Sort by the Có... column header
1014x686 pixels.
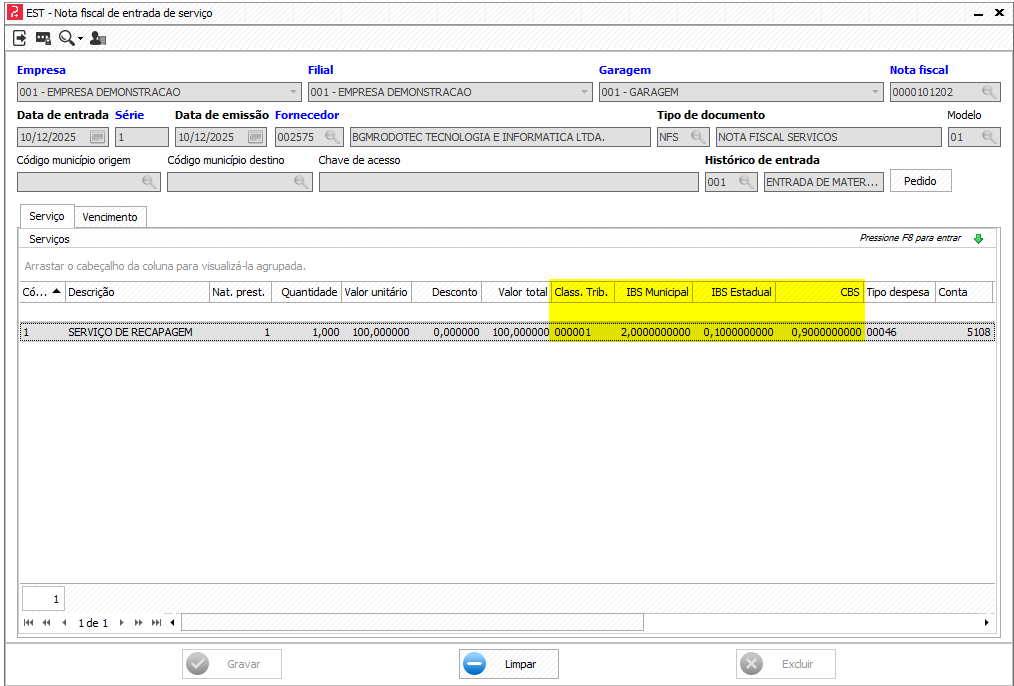coord(42,292)
